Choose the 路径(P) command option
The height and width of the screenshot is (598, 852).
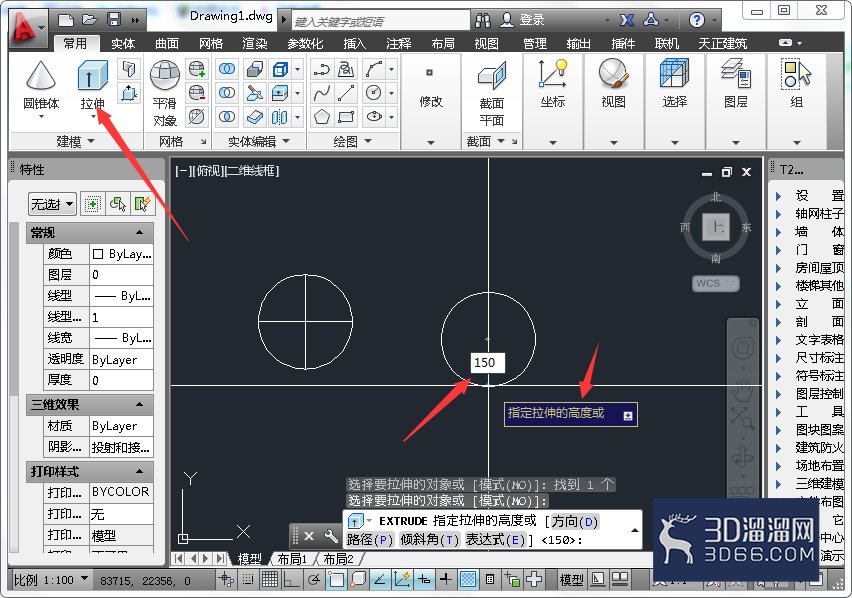[x=369, y=540]
